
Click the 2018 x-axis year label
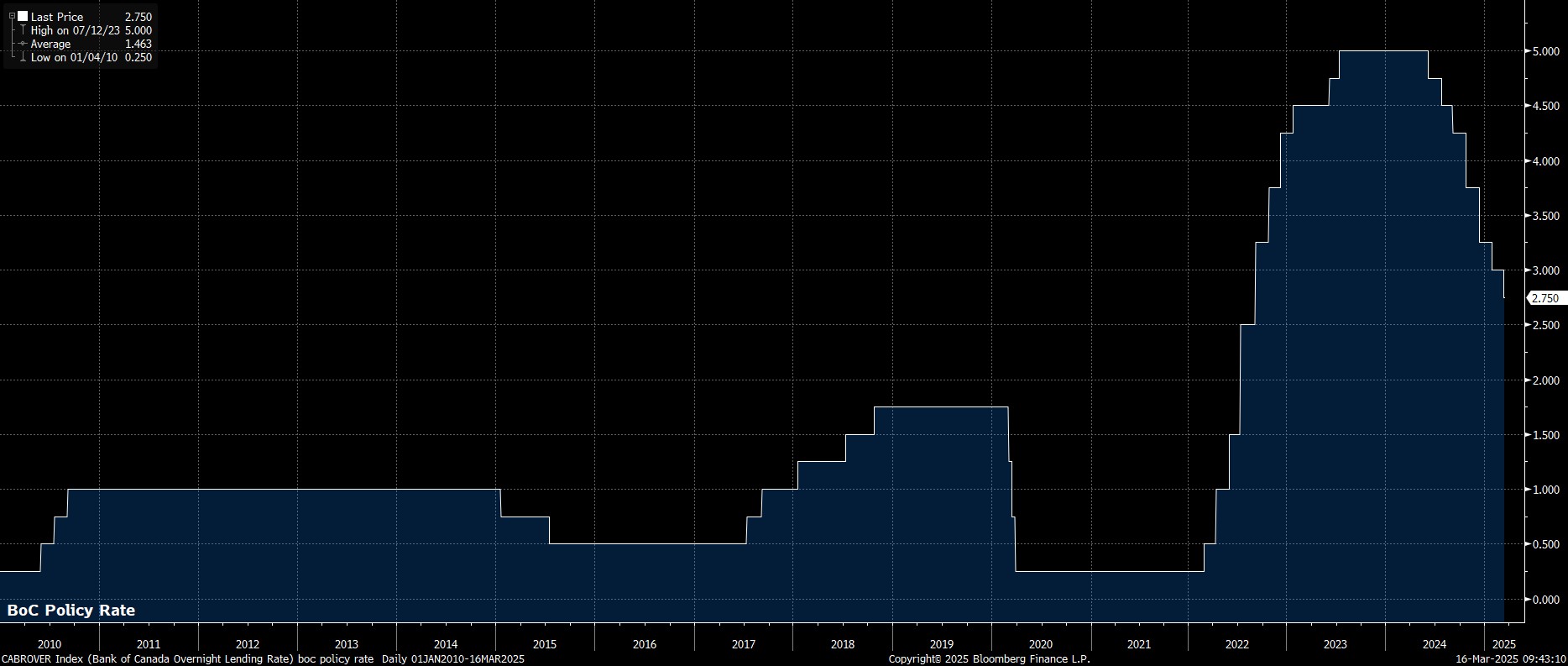tap(843, 644)
